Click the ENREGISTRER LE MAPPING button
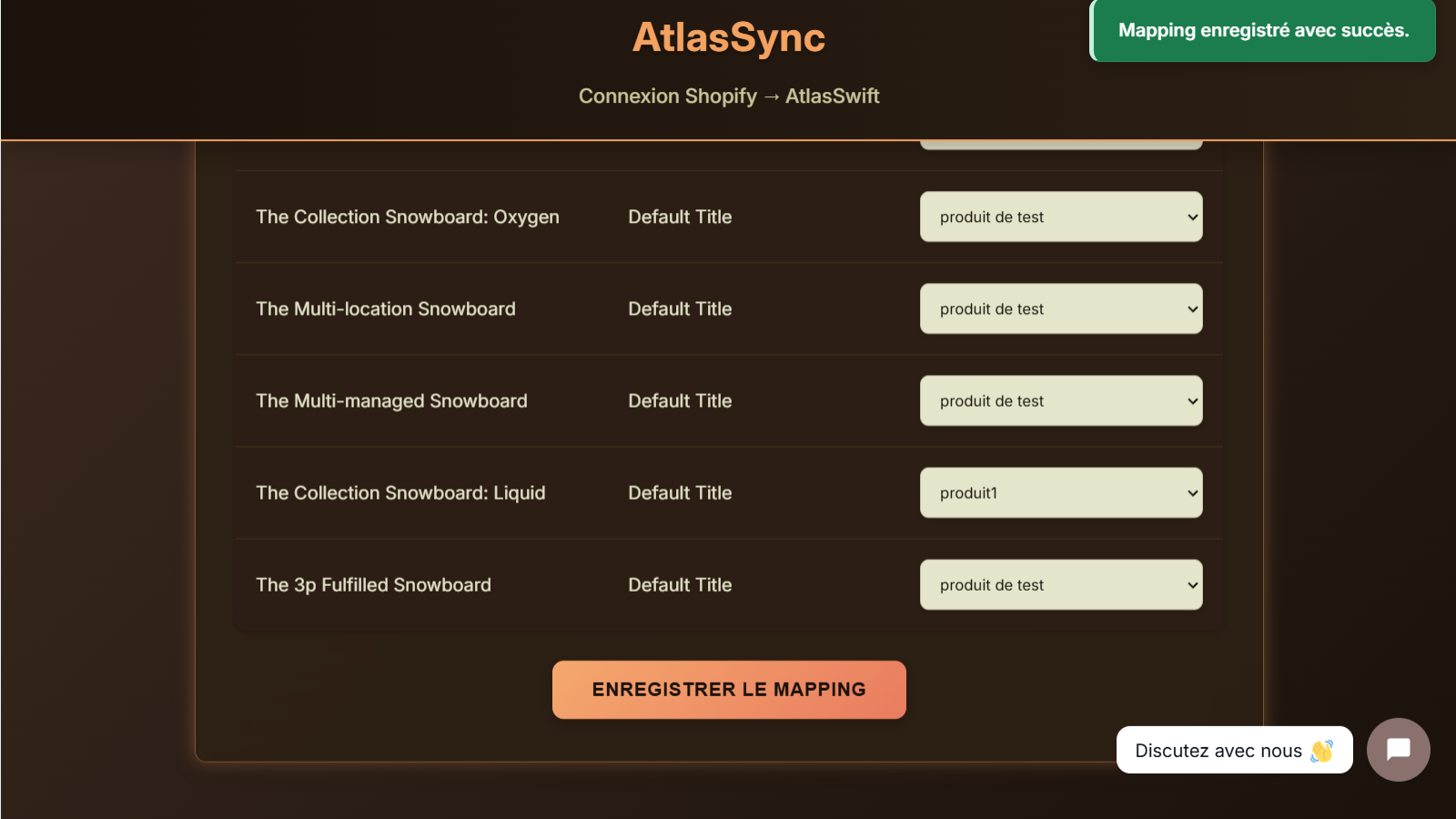 729,690
